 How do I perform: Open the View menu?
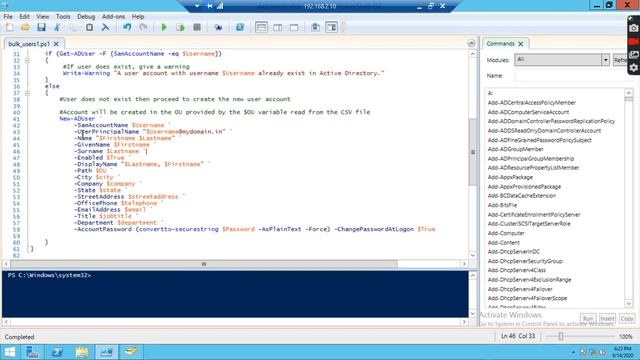(42, 16)
